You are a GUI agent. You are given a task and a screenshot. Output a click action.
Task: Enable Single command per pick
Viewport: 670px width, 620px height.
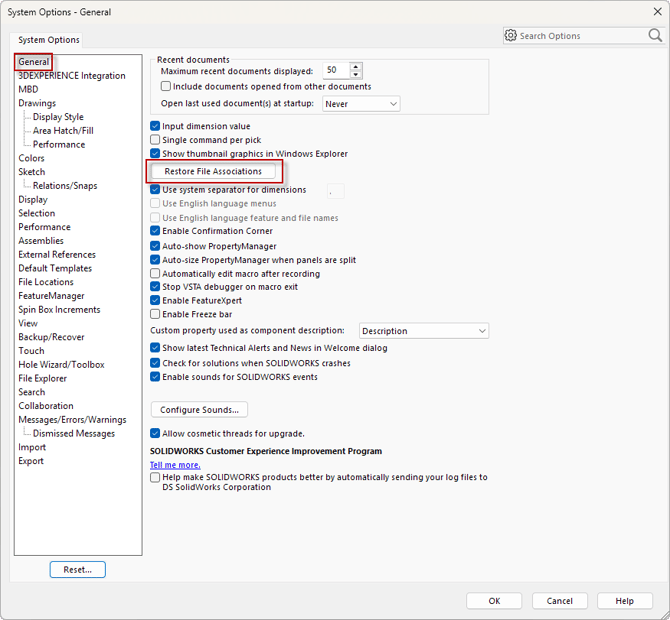pos(155,140)
